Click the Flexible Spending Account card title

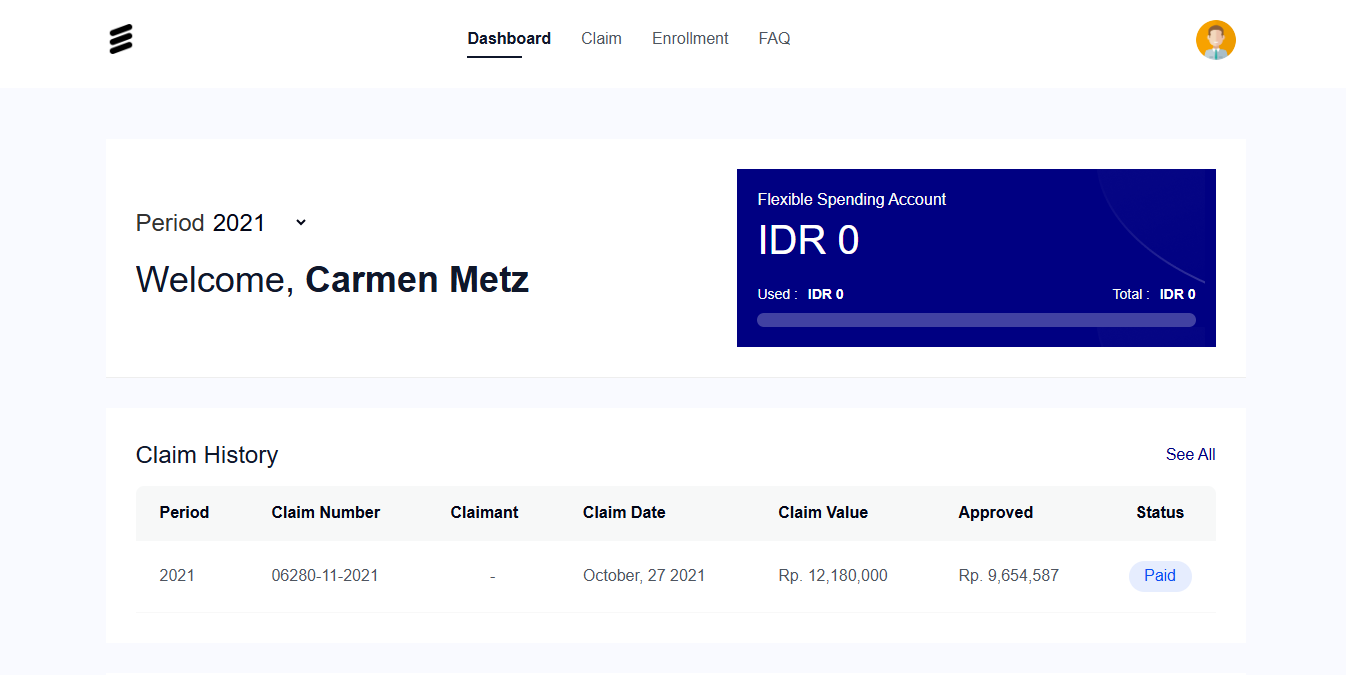click(x=852, y=199)
